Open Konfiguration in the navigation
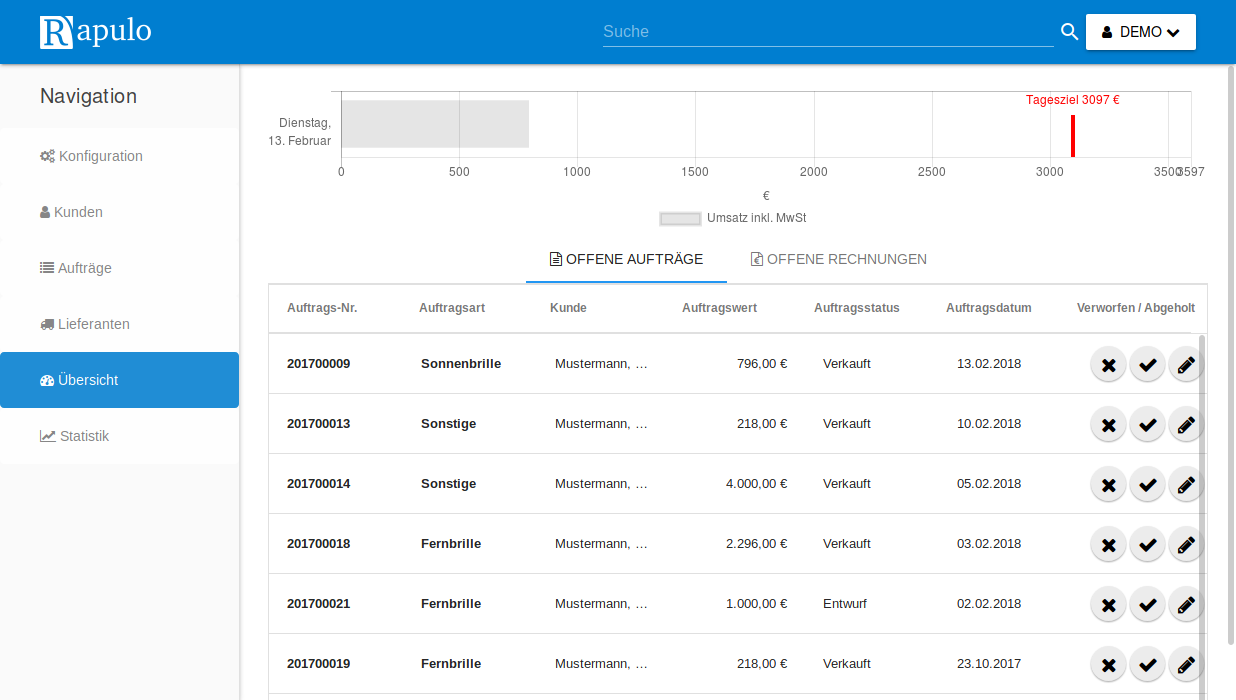Screen dimensions: 1236x700 click(x=100, y=156)
